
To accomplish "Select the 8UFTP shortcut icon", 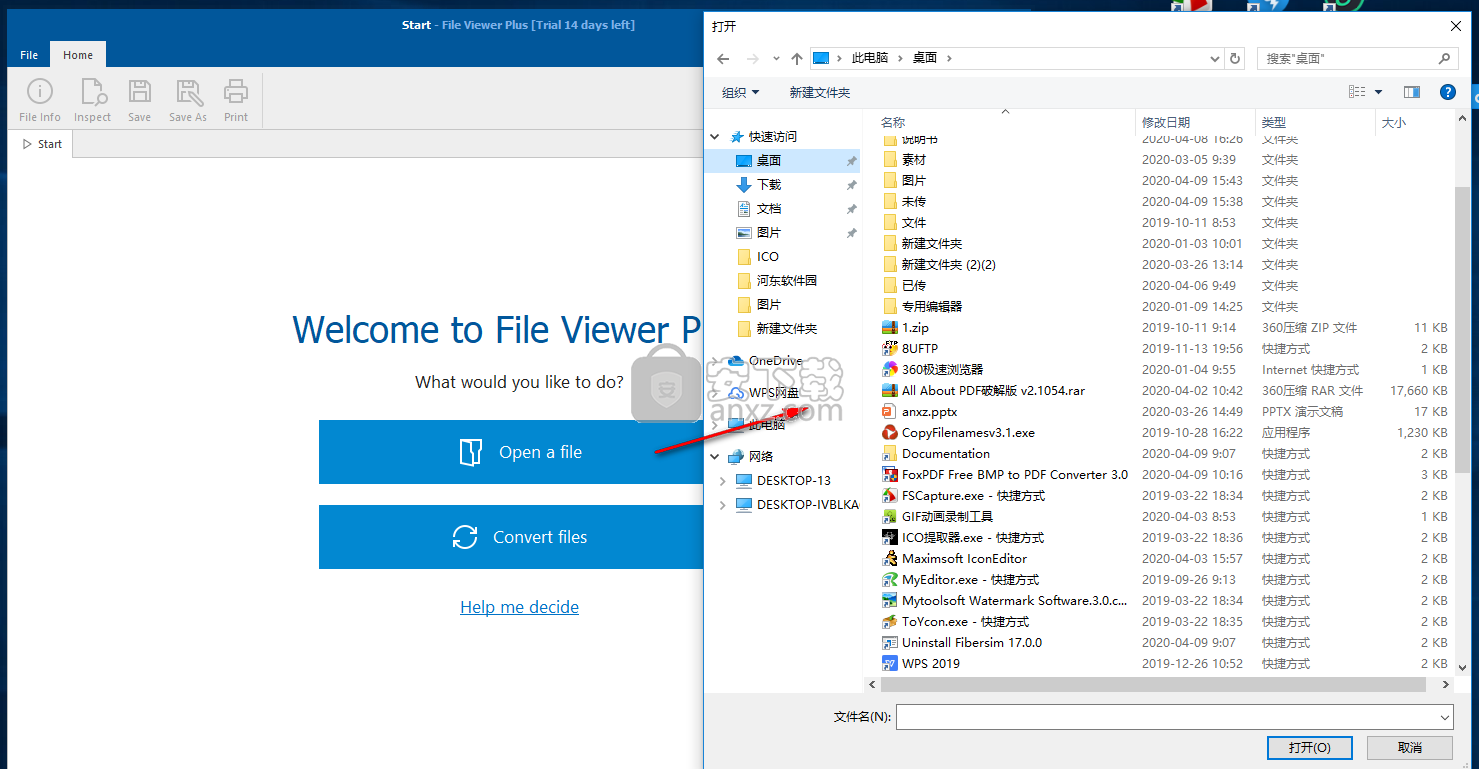I will click(x=890, y=349).
